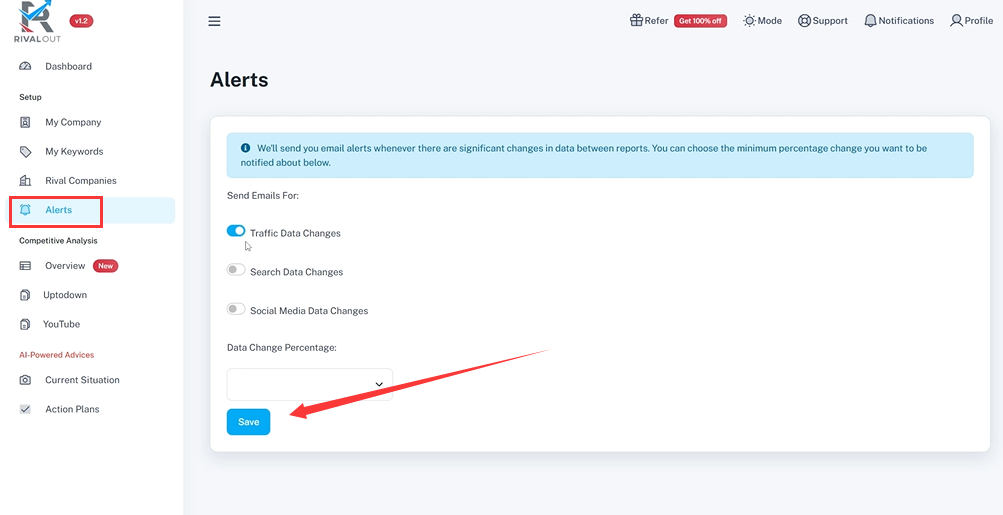Disable Traffic Data Changes toggle
The width and height of the screenshot is (1003, 515).
tap(236, 231)
